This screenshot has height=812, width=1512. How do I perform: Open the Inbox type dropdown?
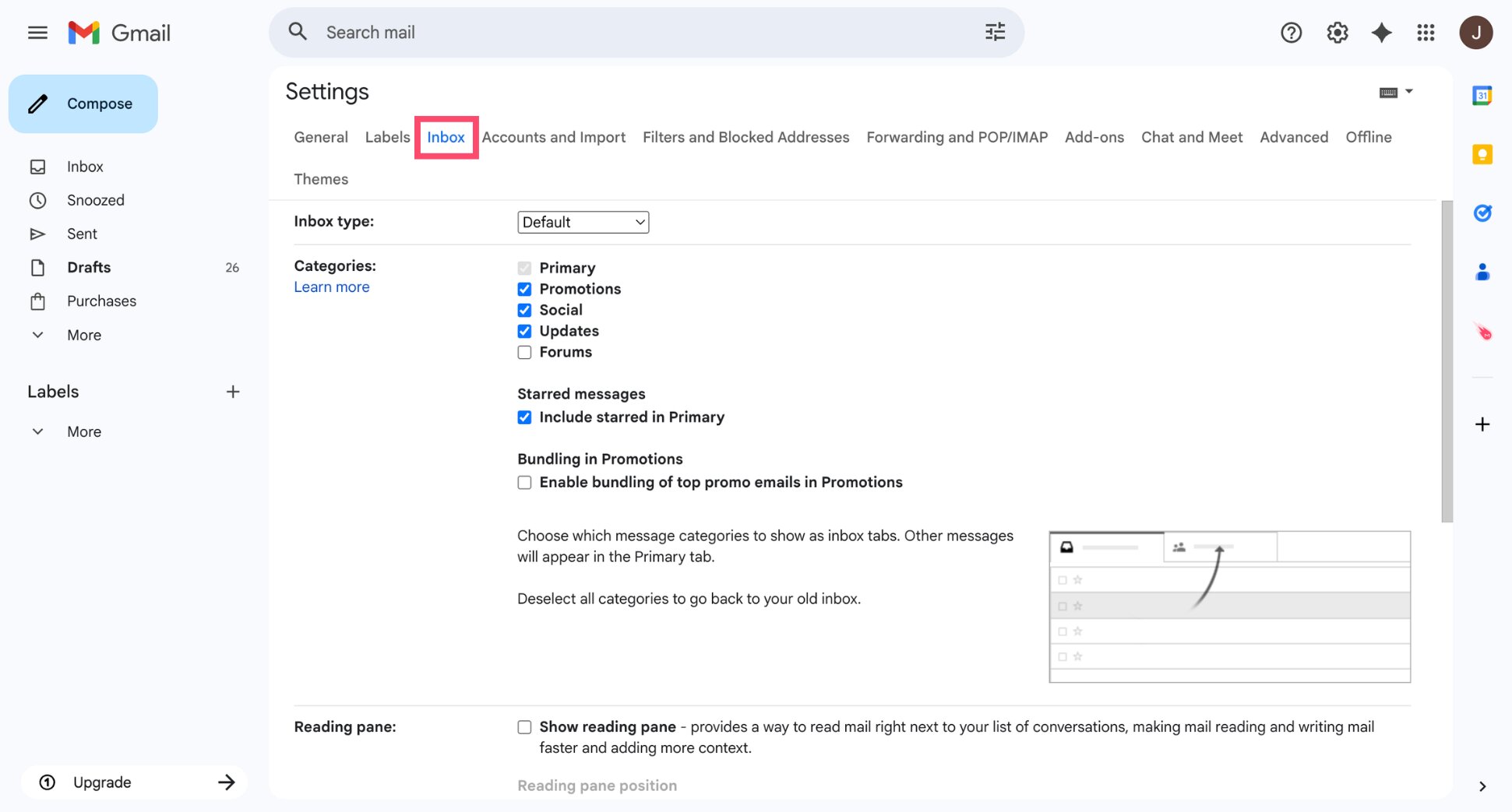tap(583, 222)
